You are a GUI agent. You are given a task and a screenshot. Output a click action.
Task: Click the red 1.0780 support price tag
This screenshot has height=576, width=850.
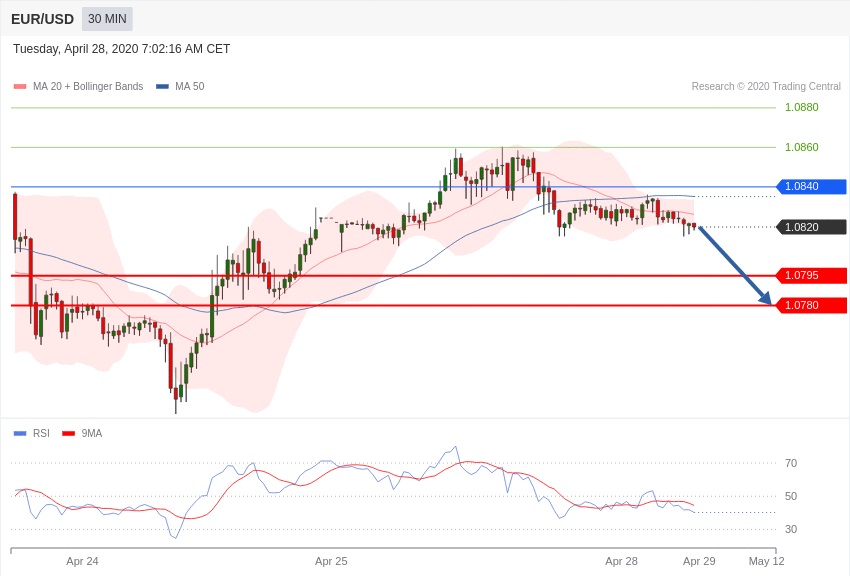(811, 306)
